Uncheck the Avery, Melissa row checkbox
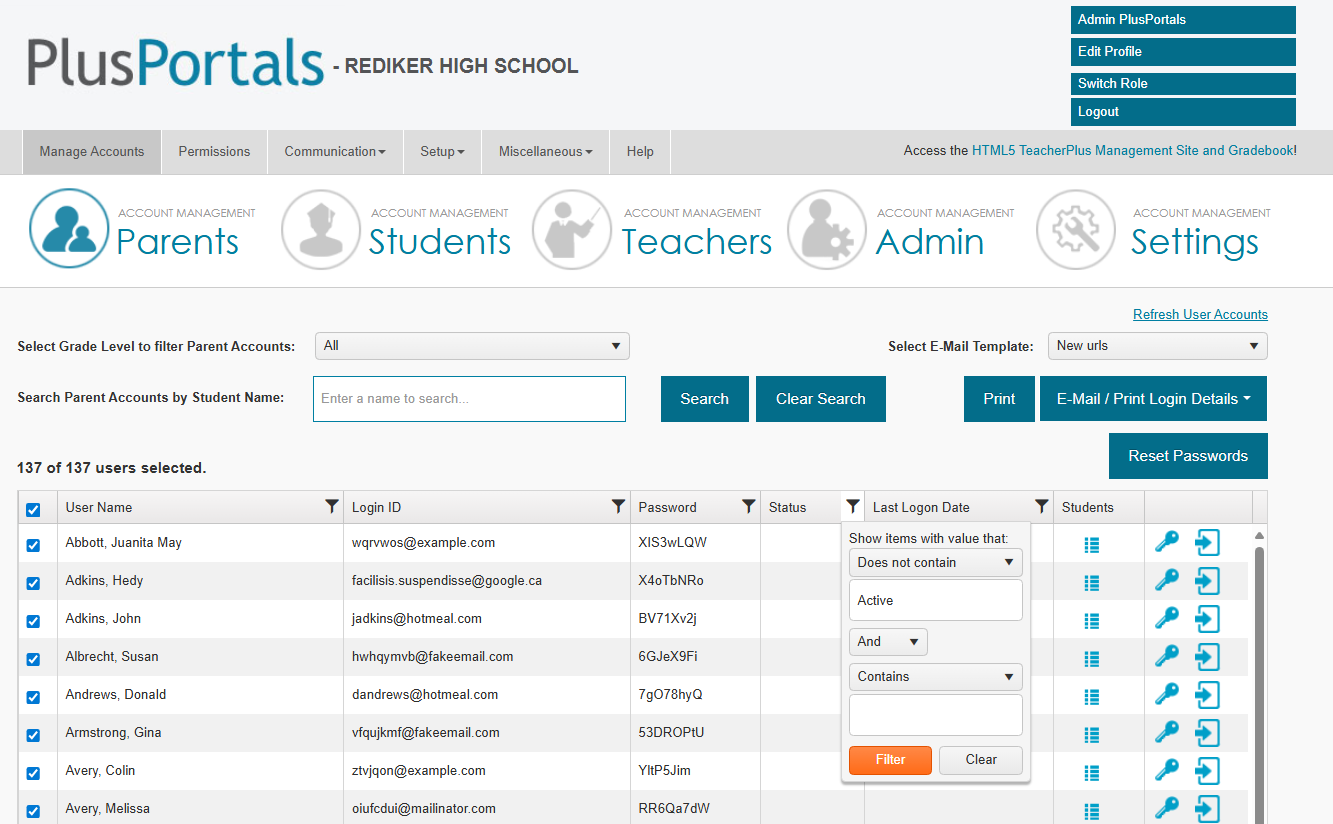The width and height of the screenshot is (1333, 824). point(33,811)
